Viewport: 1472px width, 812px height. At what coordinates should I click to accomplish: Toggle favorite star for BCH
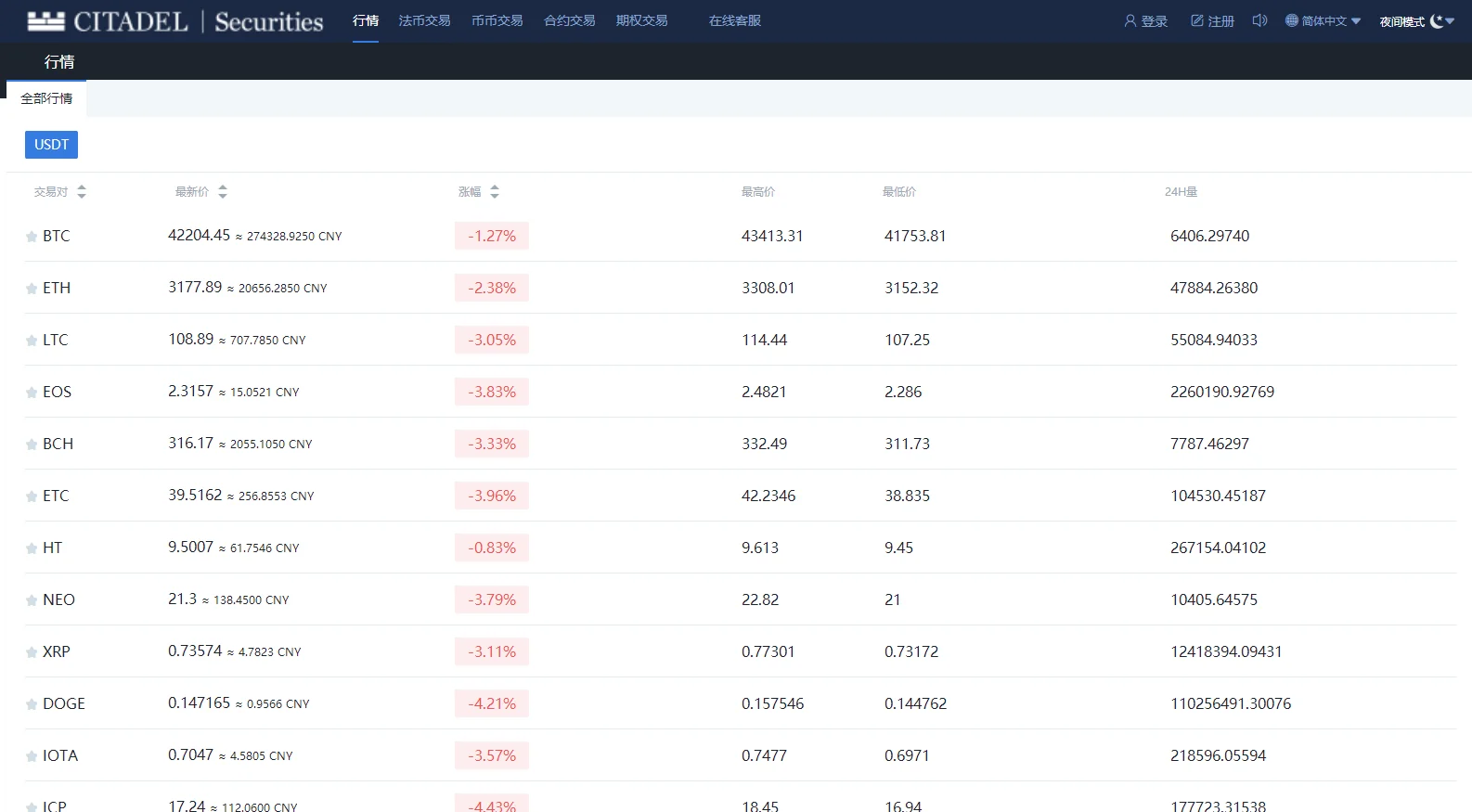tap(32, 445)
